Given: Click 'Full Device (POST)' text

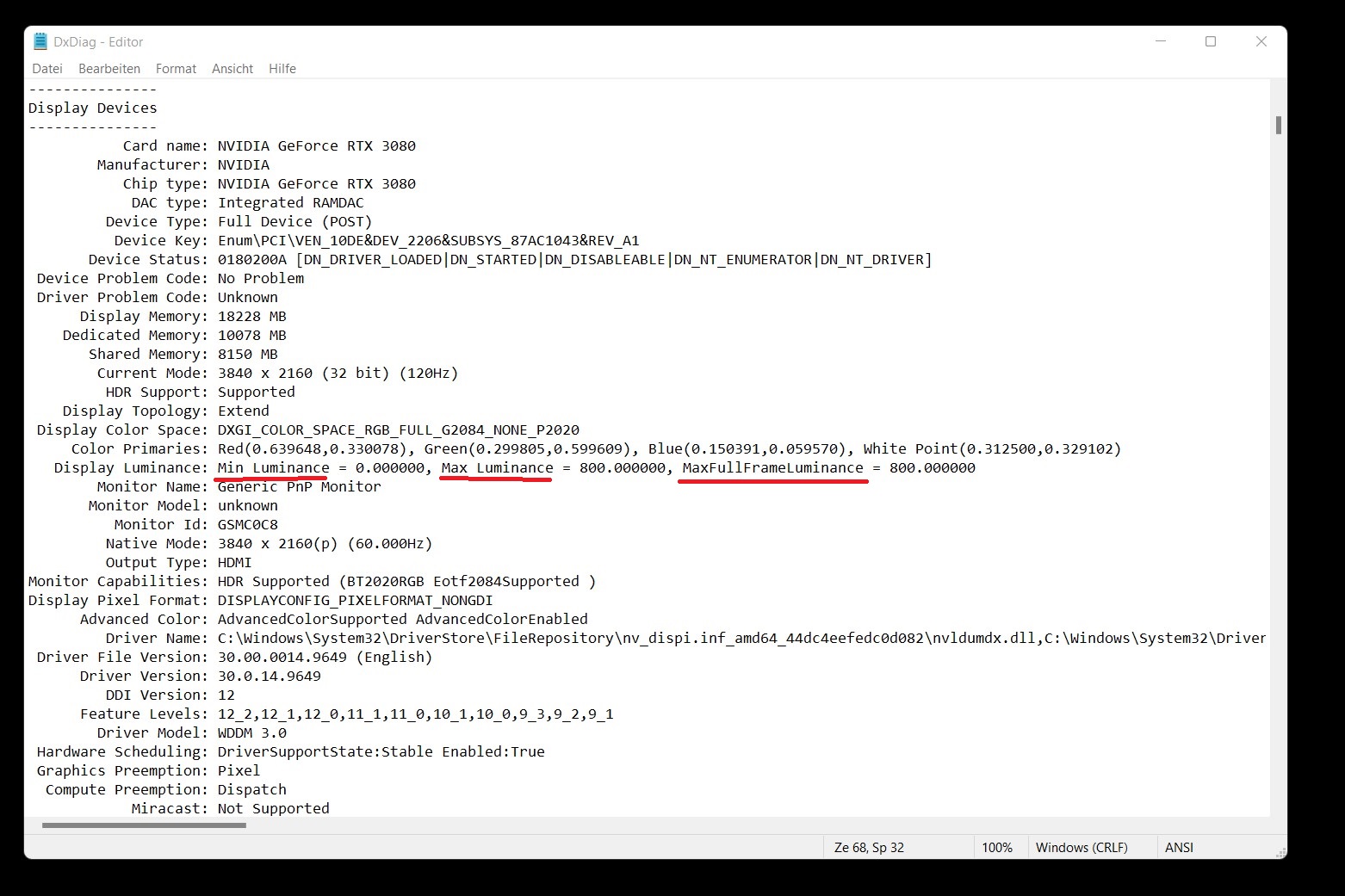Looking at the screenshot, I should point(295,221).
